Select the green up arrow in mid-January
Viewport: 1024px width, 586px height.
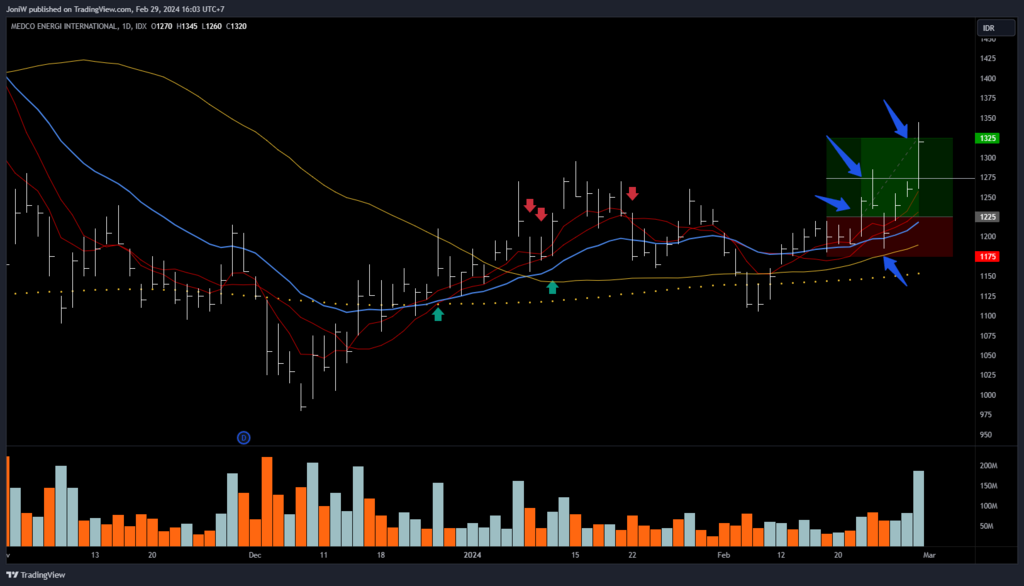(x=552, y=287)
